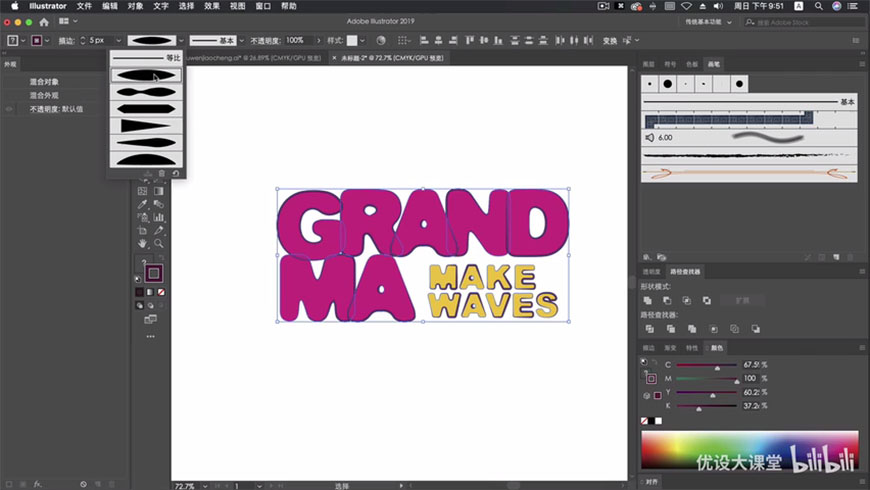This screenshot has width=870, height=490.
Task: Click the reset profiles icon
Action: 176,173
